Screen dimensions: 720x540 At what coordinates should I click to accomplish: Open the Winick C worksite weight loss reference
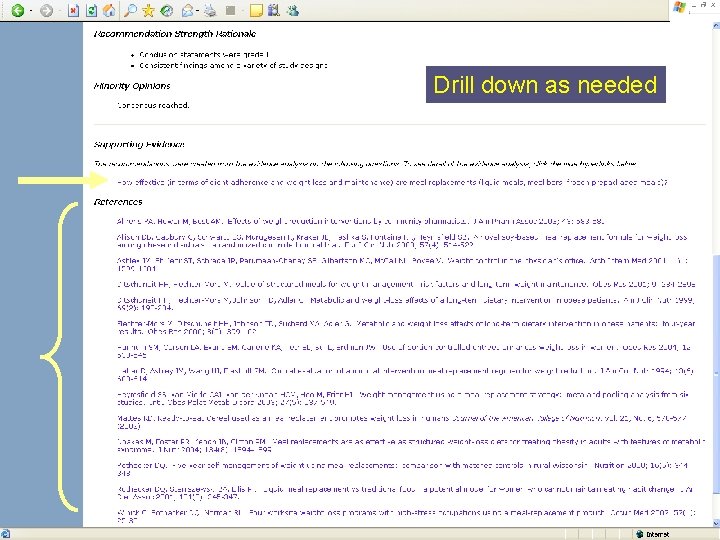tap(406, 516)
